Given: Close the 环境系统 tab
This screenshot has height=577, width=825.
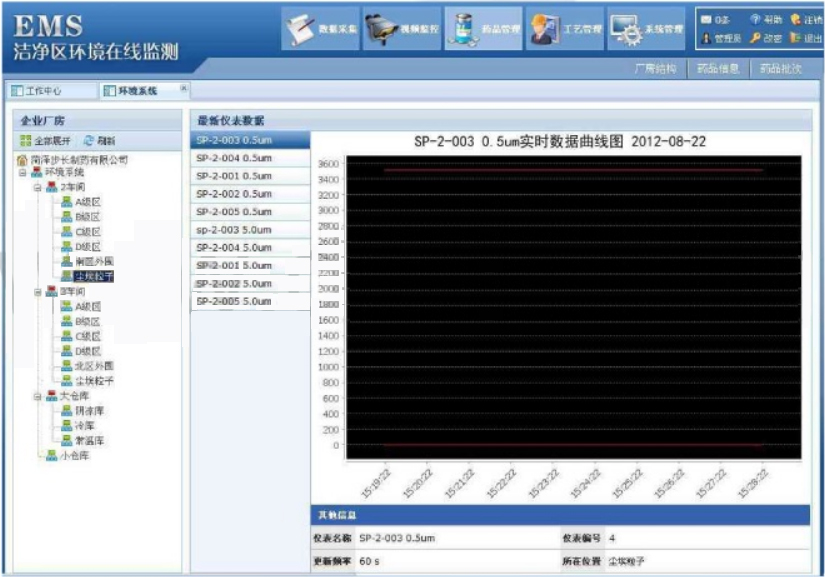Looking at the screenshot, I should (x=183, y=89).
